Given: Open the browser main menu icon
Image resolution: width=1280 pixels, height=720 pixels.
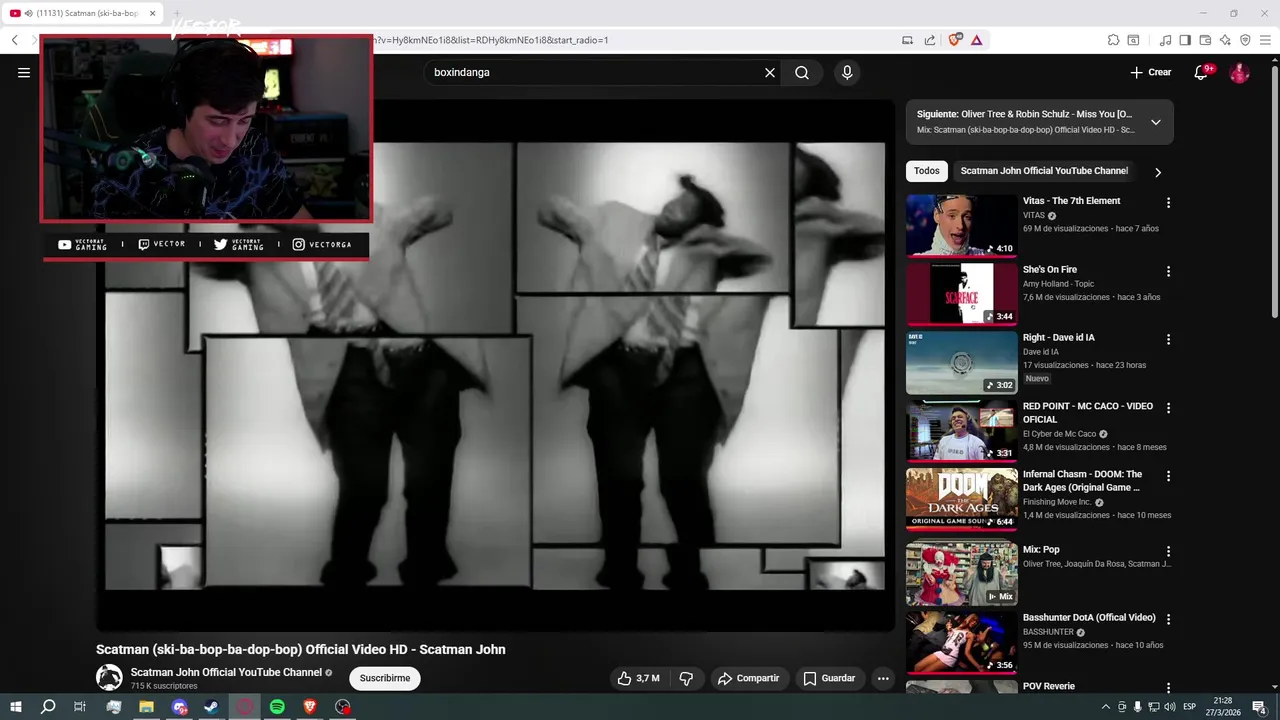Looking at the screenshot, I should coord(1265,40).
